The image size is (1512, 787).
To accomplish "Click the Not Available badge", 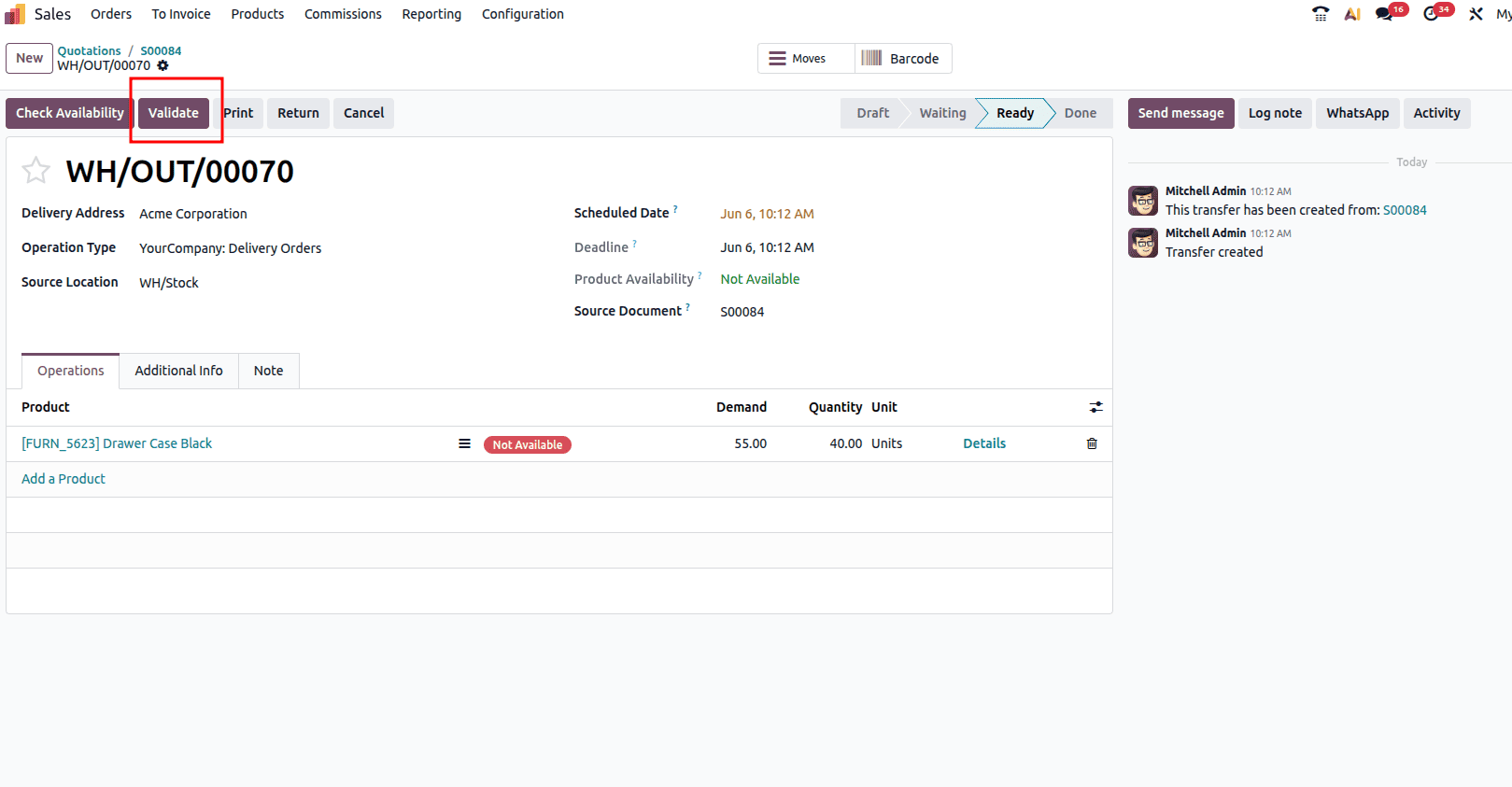I will tap(528, 444).
